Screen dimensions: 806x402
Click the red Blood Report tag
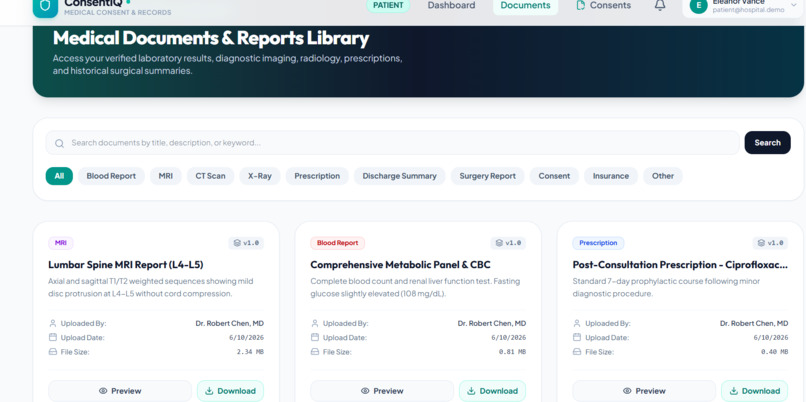(338, 243)
